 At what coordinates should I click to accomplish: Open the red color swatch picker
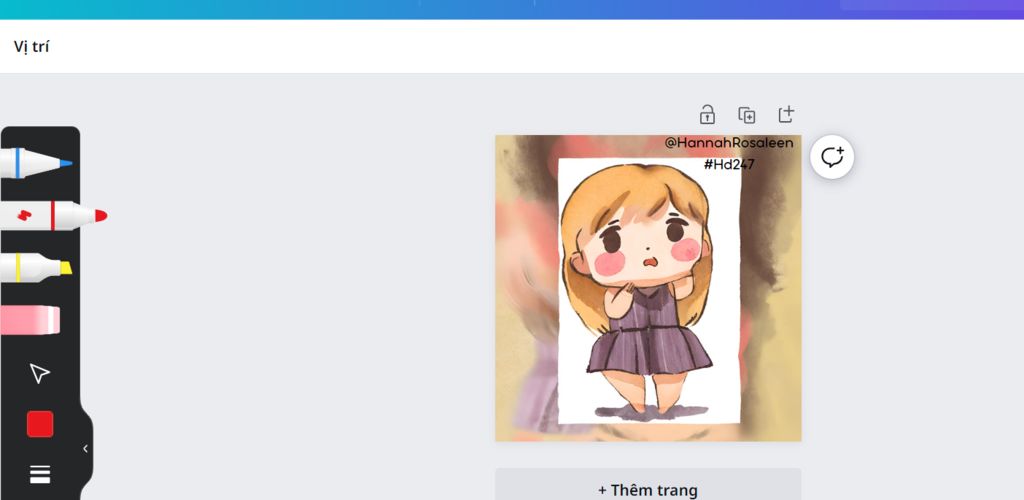[40, 424]
